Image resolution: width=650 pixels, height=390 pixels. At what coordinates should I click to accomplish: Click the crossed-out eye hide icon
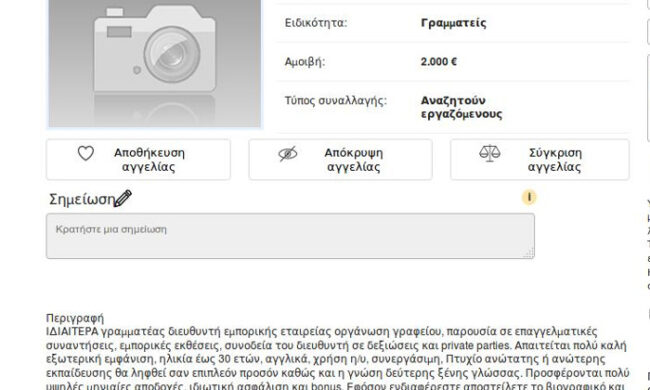pos(288,154)
